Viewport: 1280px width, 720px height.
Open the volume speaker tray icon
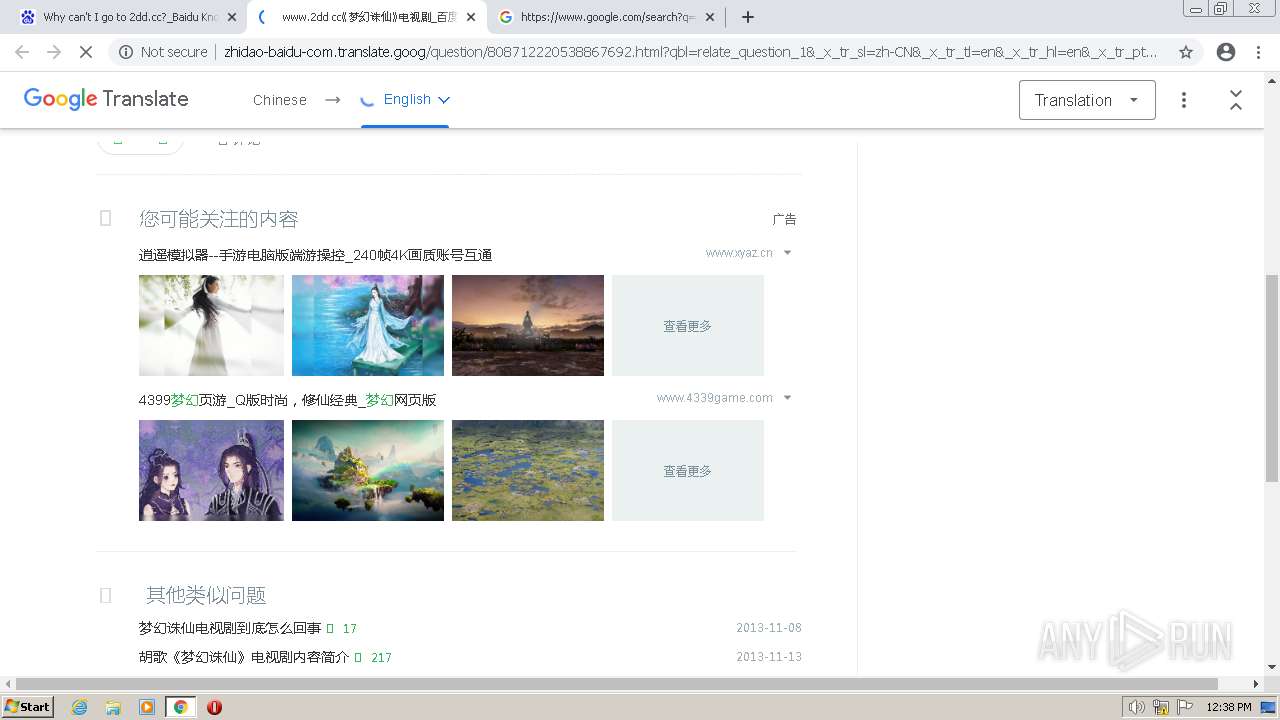point(1137,707)
